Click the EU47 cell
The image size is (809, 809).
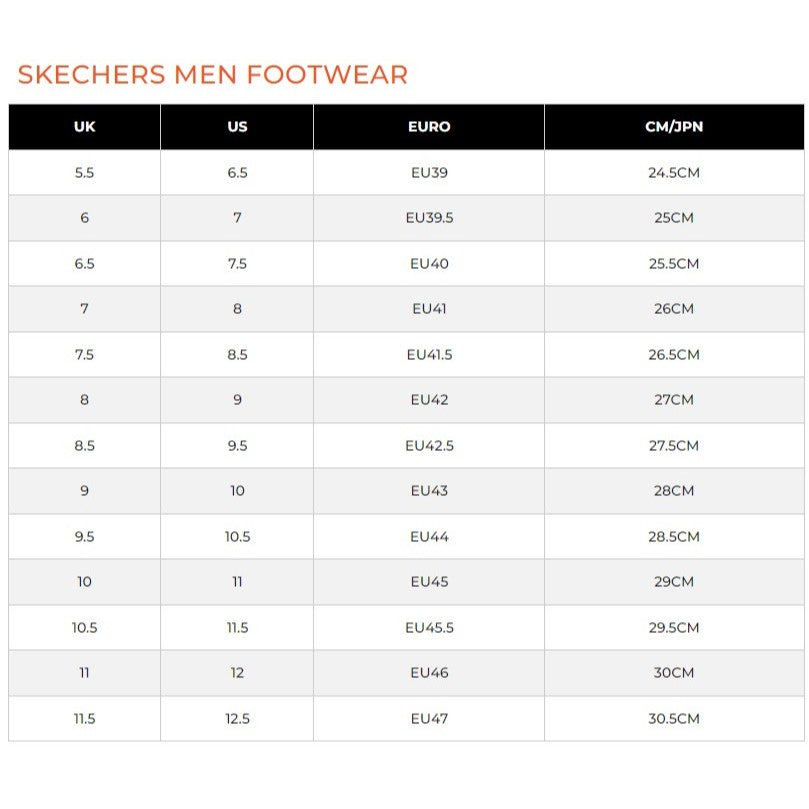tap(429, 719)
